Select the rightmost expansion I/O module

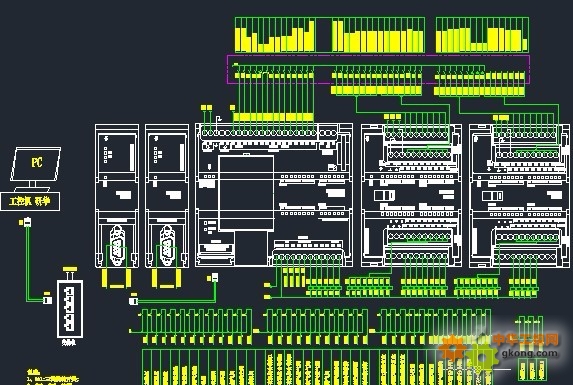(x=519, y=195)
